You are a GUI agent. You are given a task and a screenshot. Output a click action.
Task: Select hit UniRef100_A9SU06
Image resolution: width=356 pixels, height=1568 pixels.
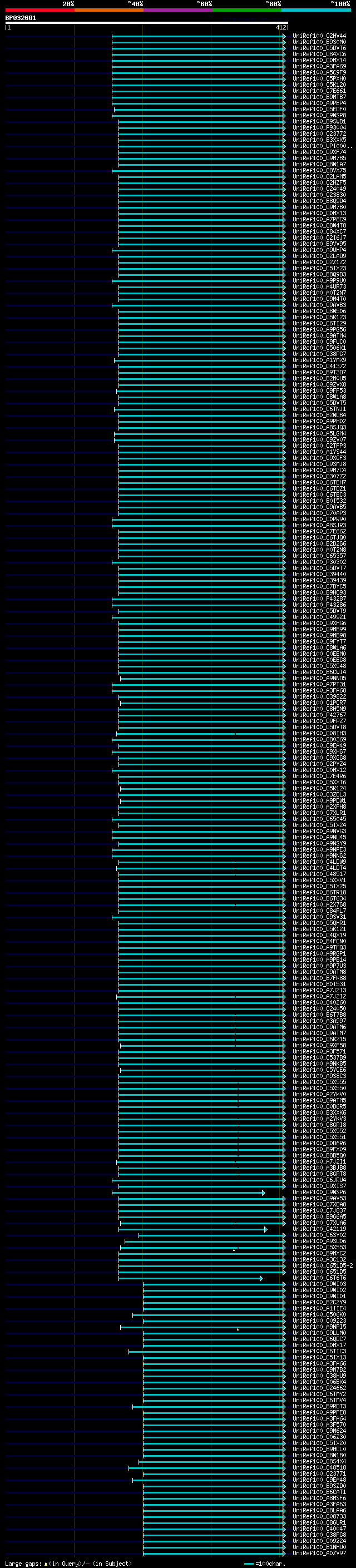tap(319, 1241)
